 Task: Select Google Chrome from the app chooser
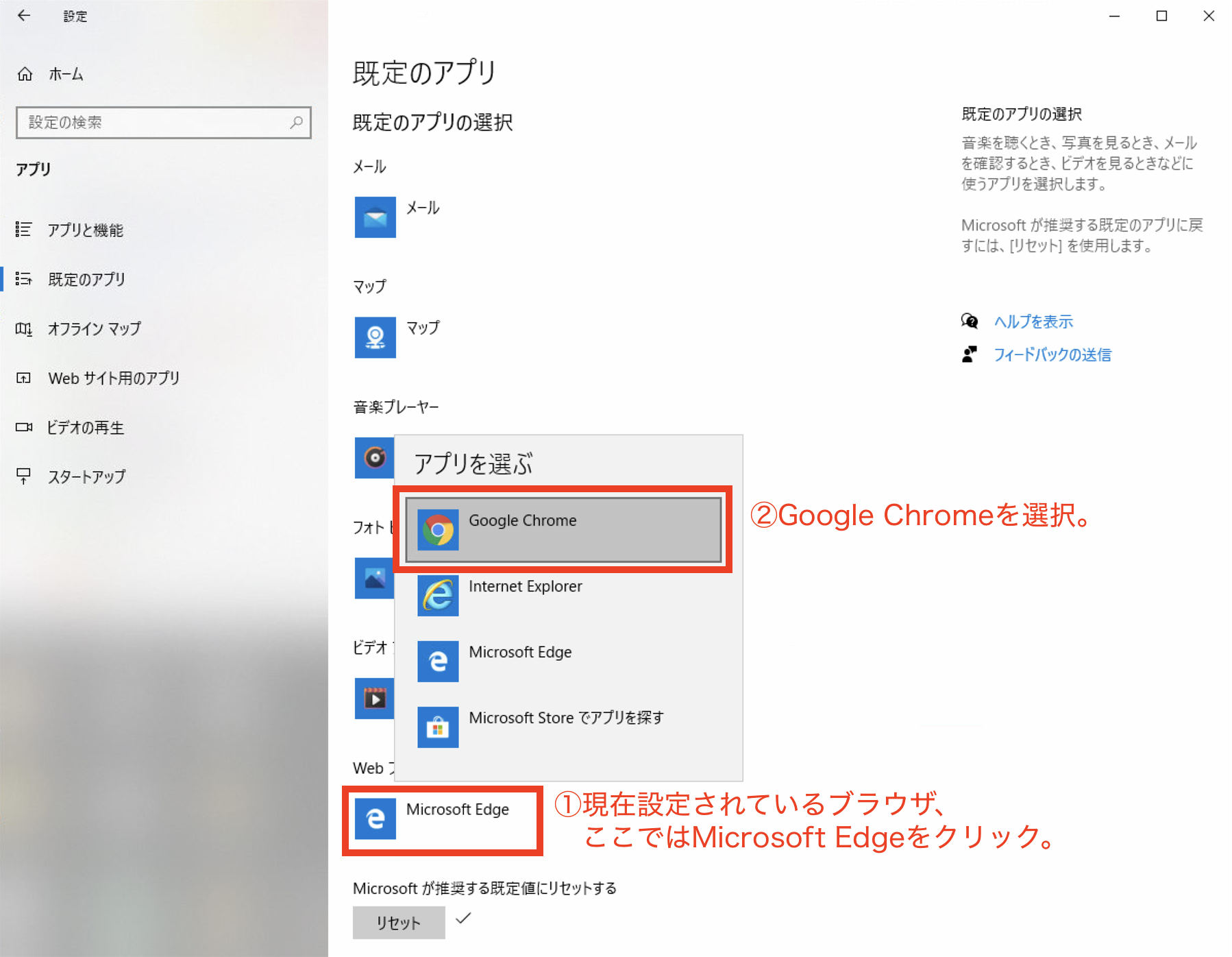tap(563, 530)
